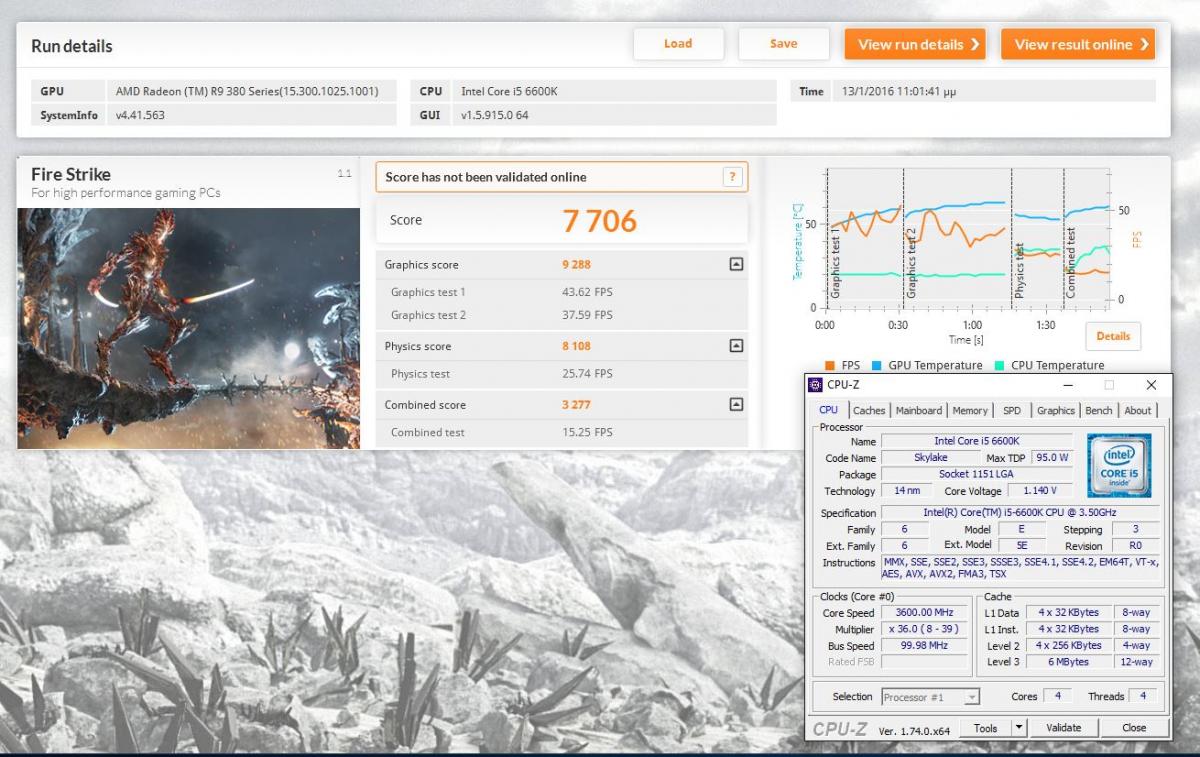This screenshot has height=757, width=1200.
Task: Collapse the Physics score section
Action: (x=736, y=346)
